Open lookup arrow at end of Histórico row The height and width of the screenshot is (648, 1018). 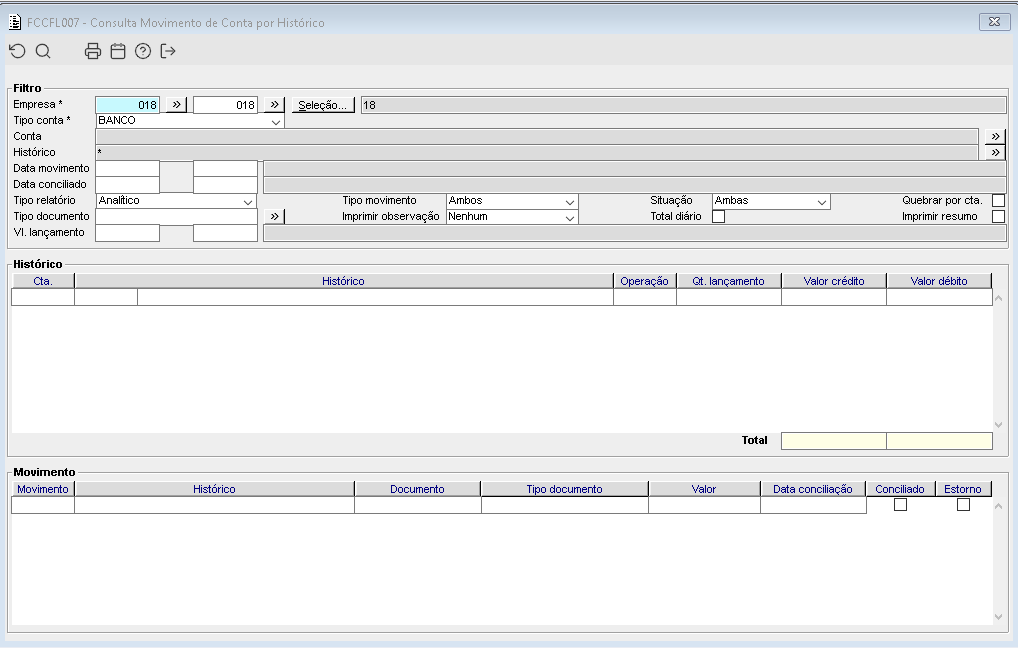(995, 153)
